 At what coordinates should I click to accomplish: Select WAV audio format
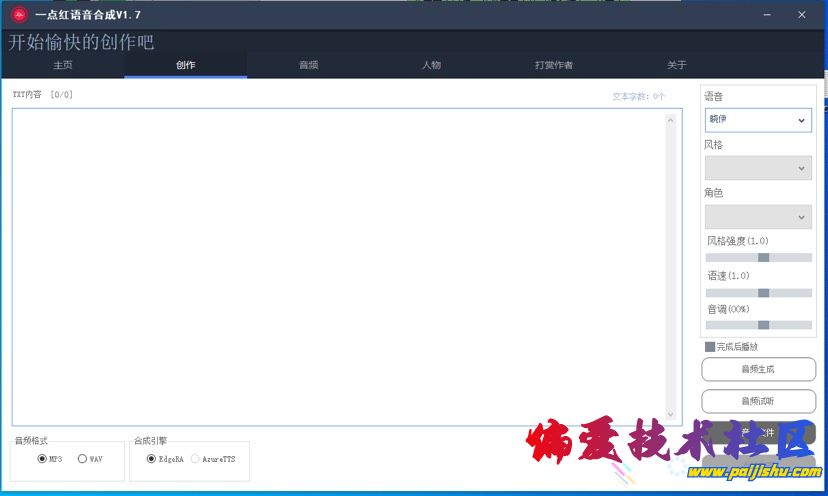click(x=82, y=459)
